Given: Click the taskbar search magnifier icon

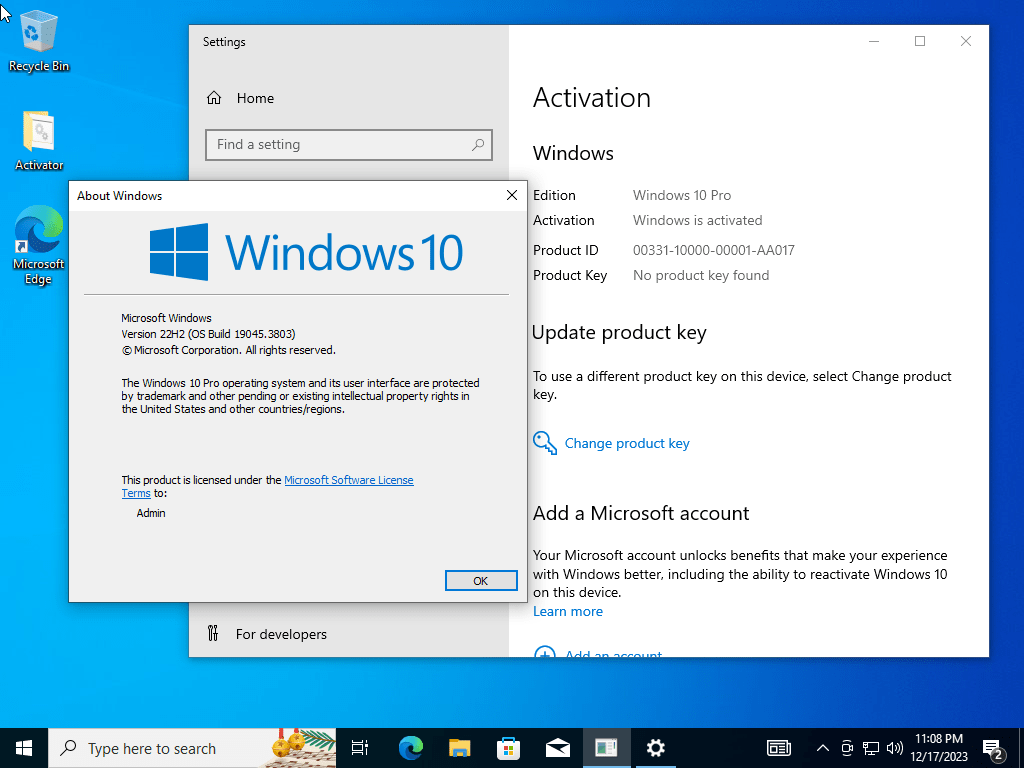Looking at the screenshot, I should [68, 748].
